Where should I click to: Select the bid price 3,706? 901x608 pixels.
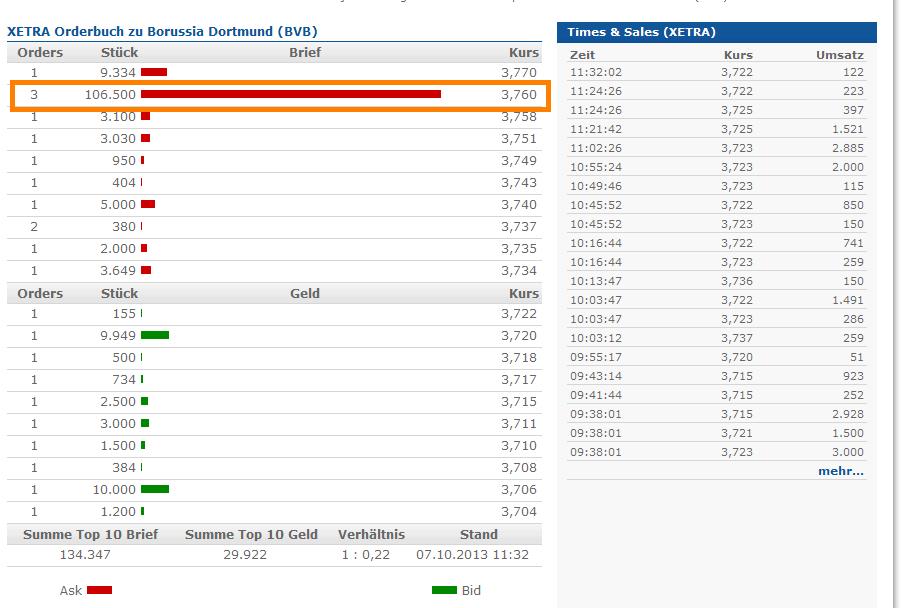pos(519,489)
